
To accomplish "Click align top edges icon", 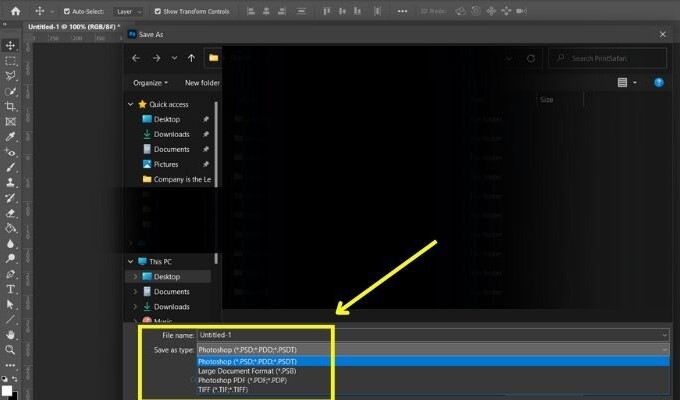I will click(327, 11).
